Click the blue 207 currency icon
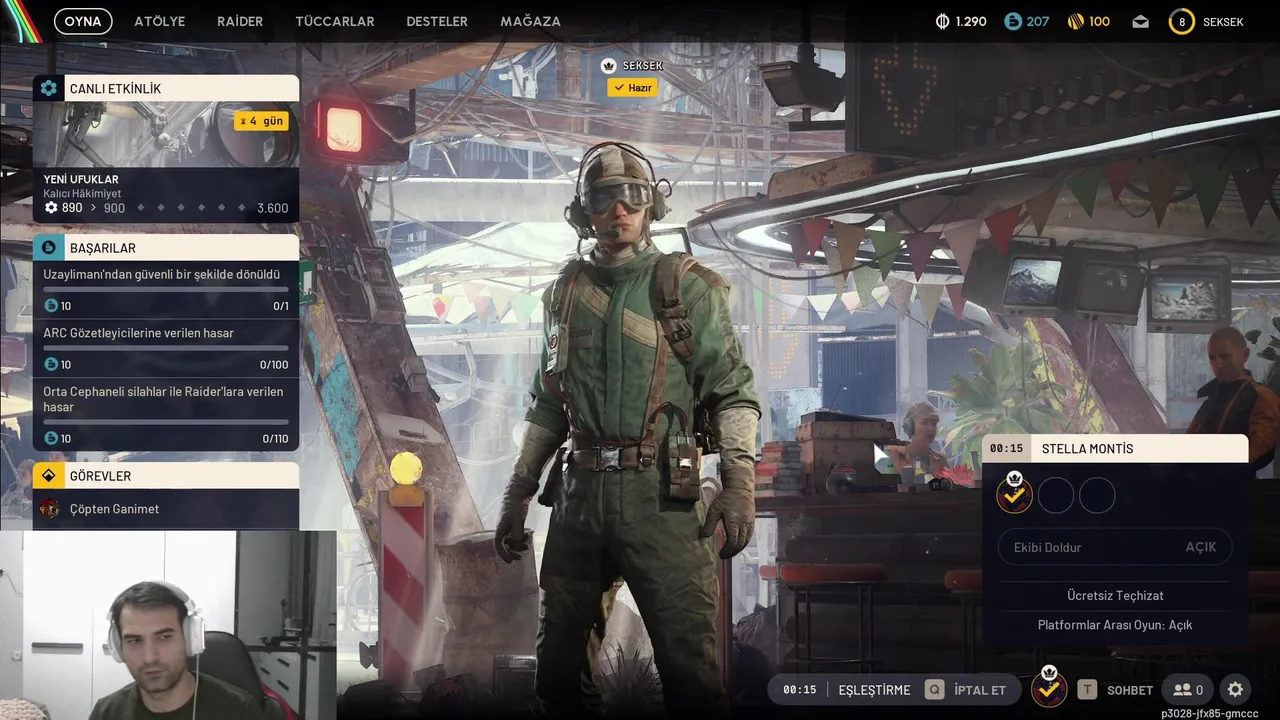The height and width of the screenshot is (720, 1280). pos(1013,21)
